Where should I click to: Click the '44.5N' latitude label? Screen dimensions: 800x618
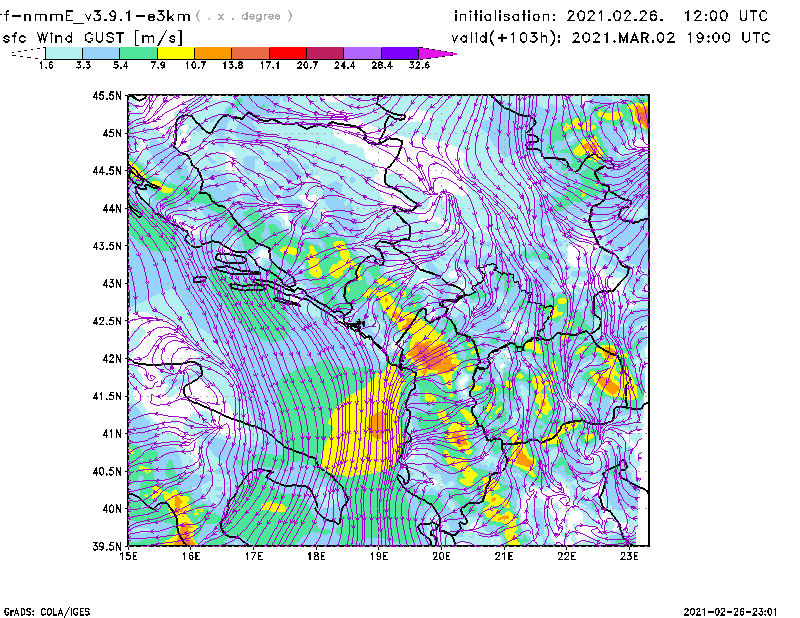(107, 170)
